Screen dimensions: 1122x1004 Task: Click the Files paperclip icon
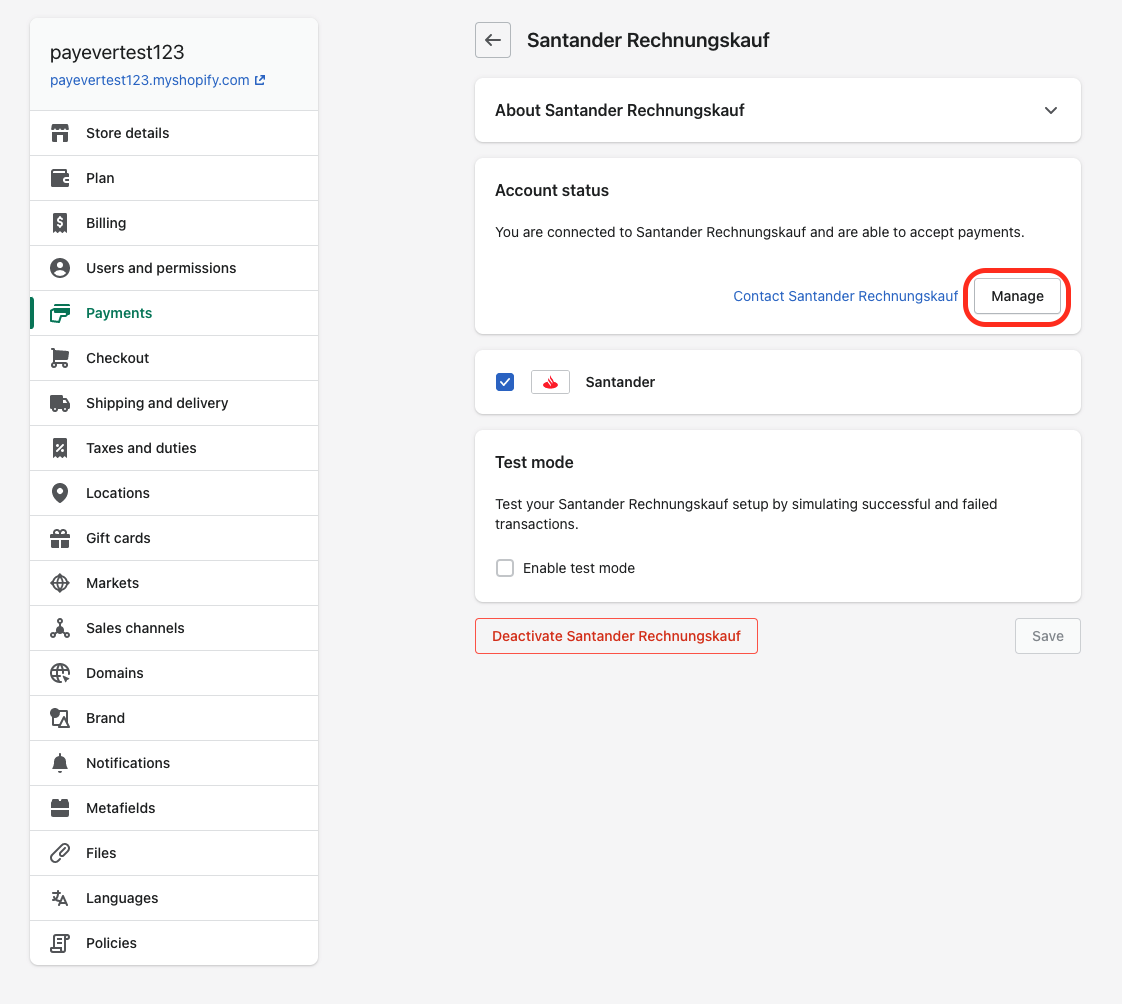pyautogui.click(x=60, y=853)
